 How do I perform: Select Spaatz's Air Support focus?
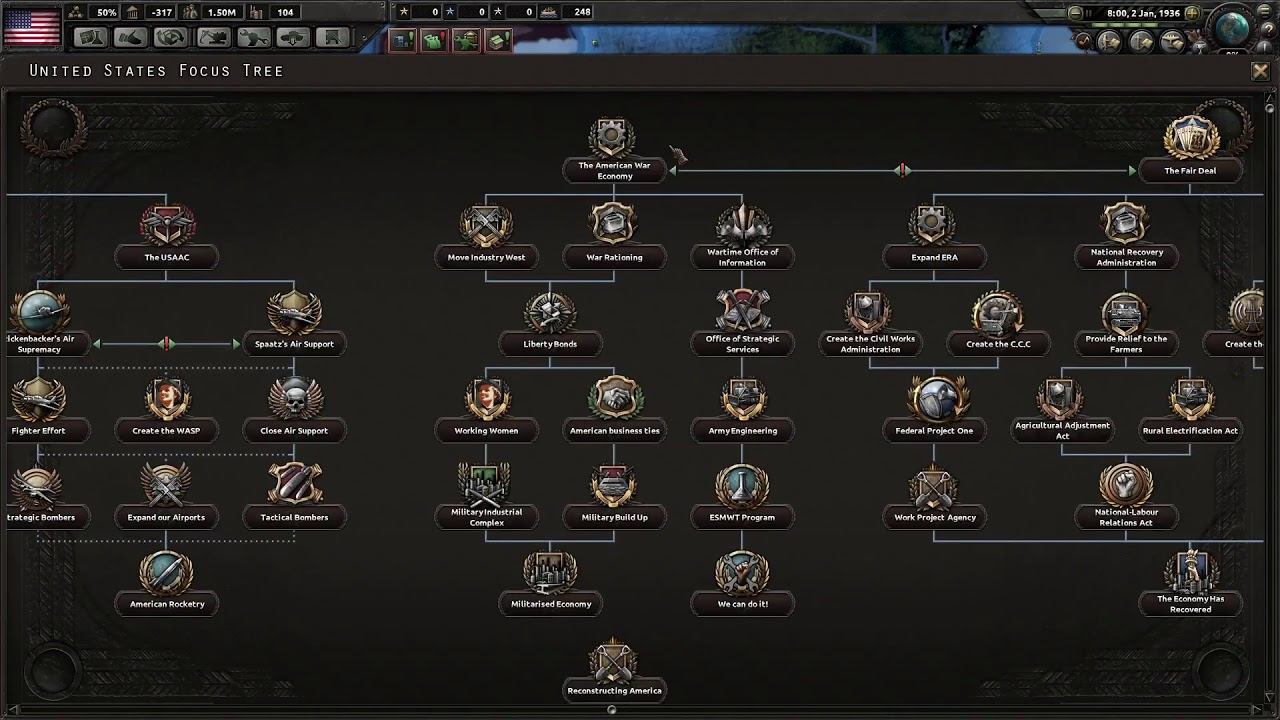pyautogui.click(x=294, y=324)
